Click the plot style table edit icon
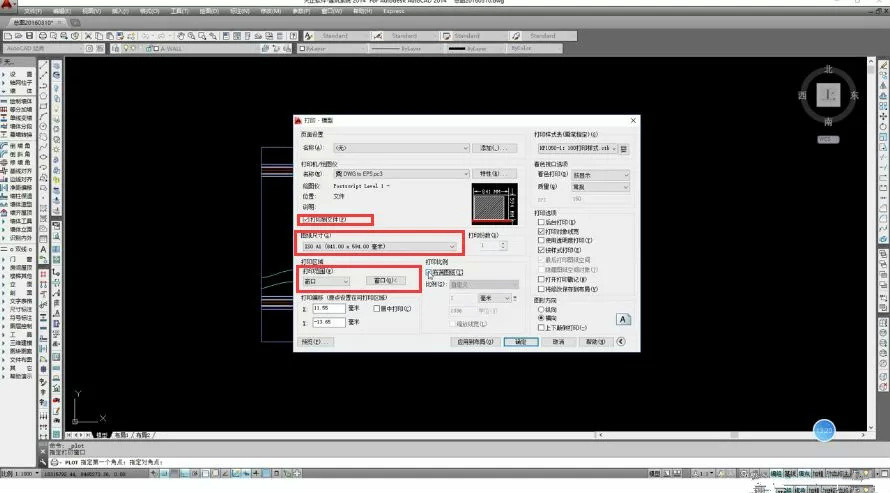Viewport: 890px width, 493px height. click(624, 148)
